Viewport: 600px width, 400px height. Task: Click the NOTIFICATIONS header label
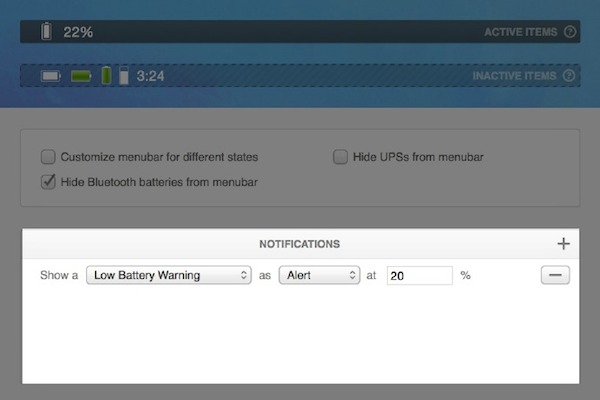(x=300, y=244)
